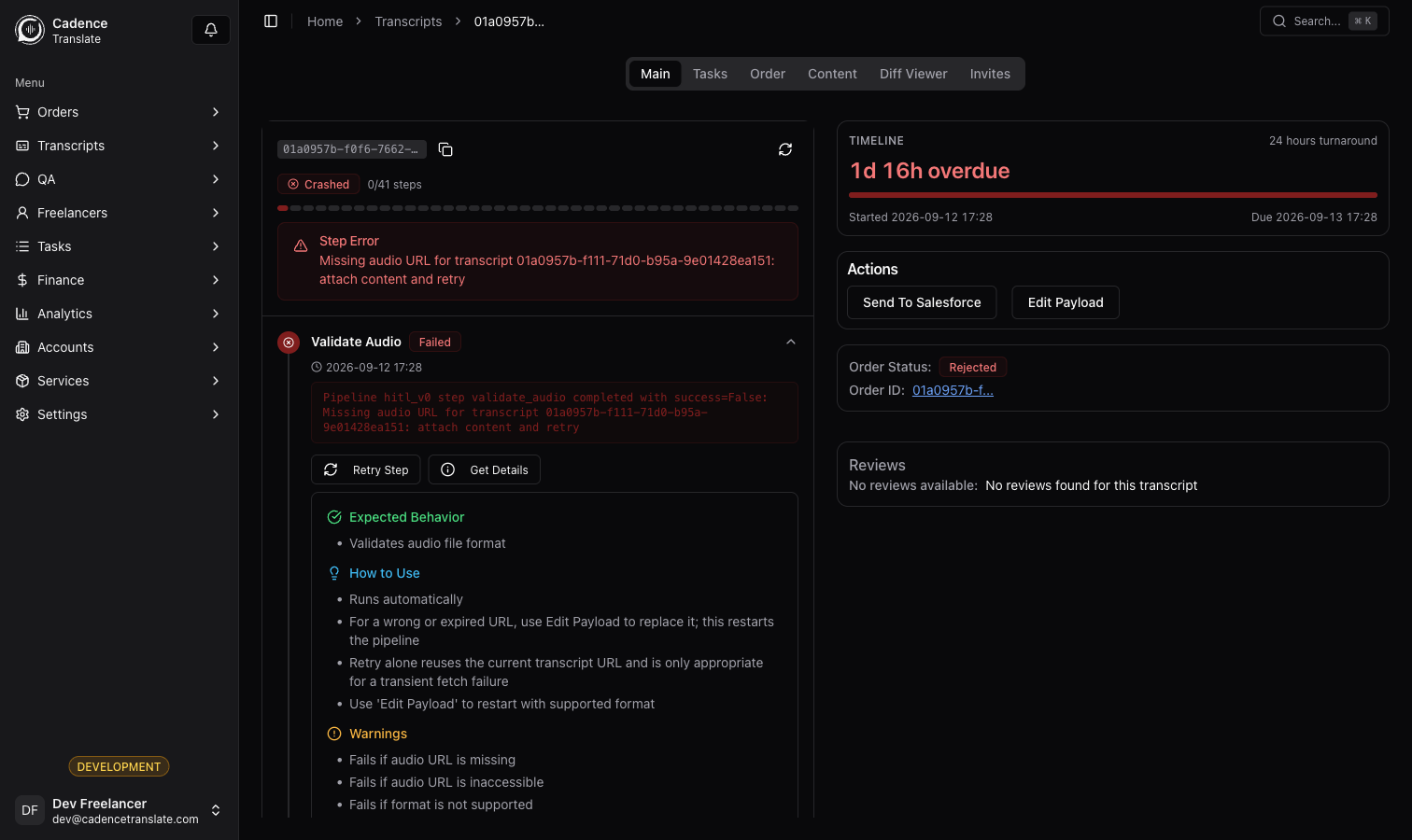Image resolution: width=1412 pixels, height=840 pixels.
Task: Select the Main tab
Action: tap(656, 74)
